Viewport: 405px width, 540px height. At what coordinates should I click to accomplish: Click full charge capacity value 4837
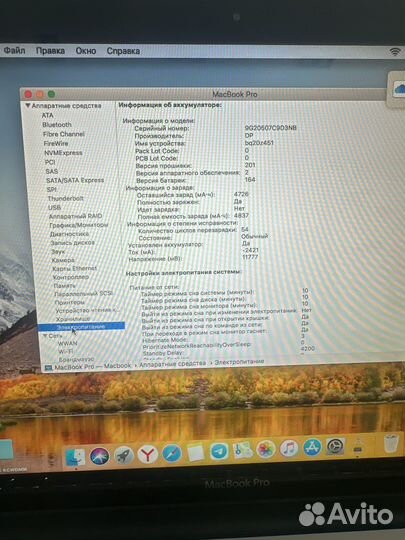click(241, 216)
